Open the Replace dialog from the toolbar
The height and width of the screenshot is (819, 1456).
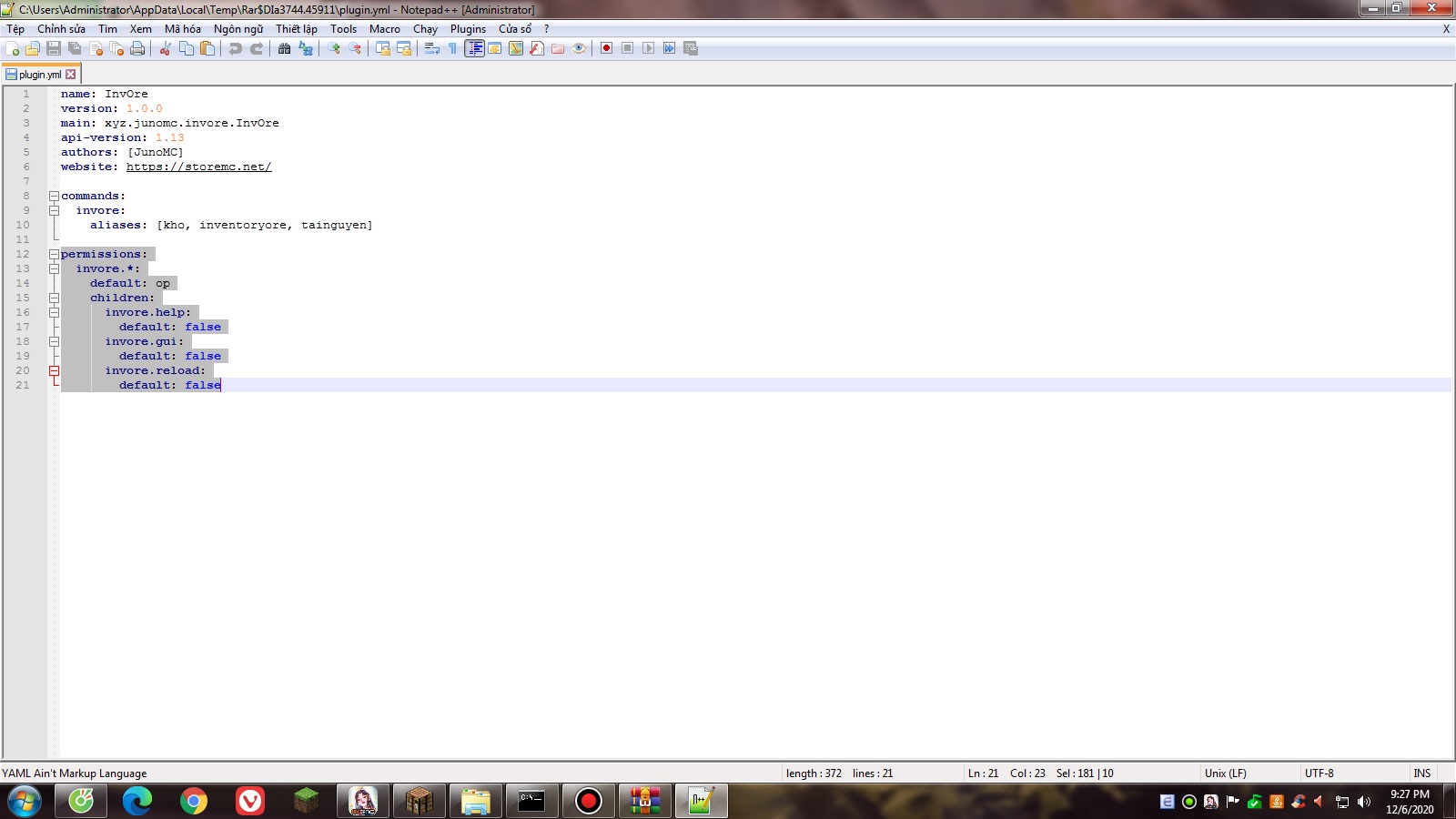(306, 48)
